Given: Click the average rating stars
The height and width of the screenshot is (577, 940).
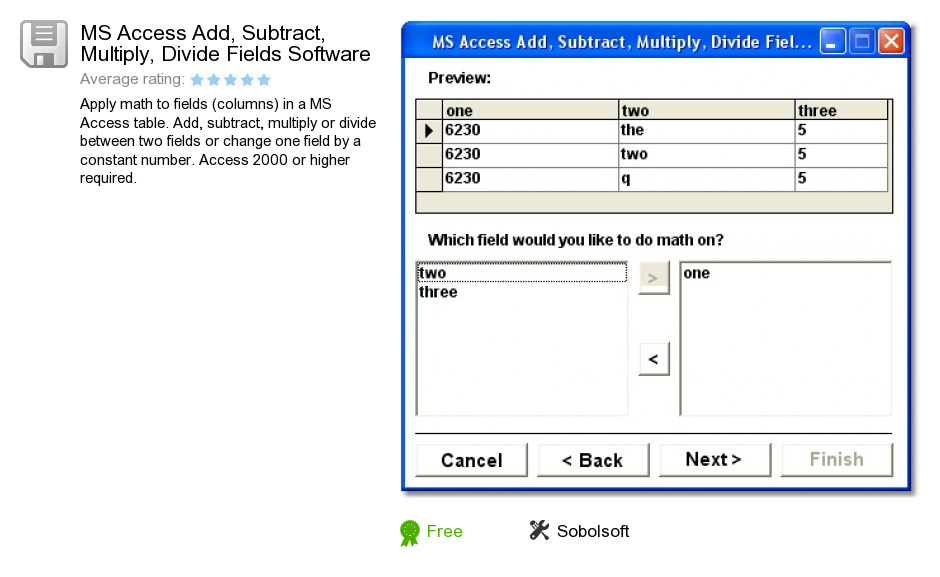Looking at the screenshot, I should (x=230, y=79).
